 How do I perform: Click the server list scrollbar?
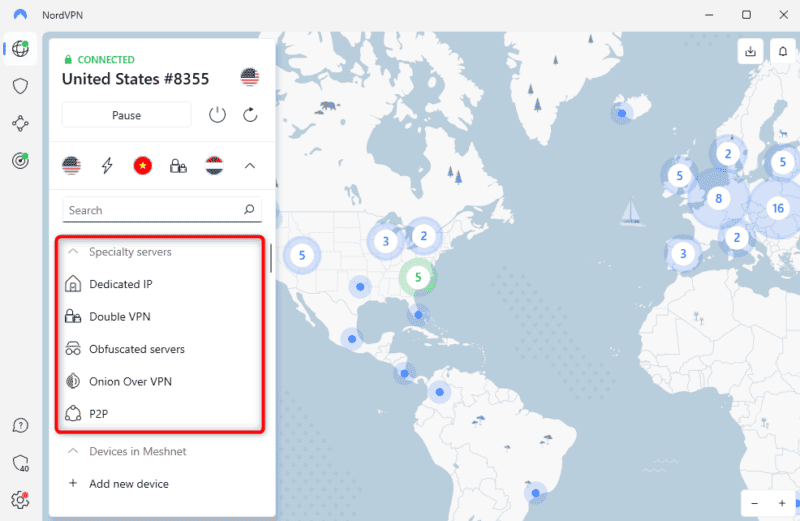point(270,258)
